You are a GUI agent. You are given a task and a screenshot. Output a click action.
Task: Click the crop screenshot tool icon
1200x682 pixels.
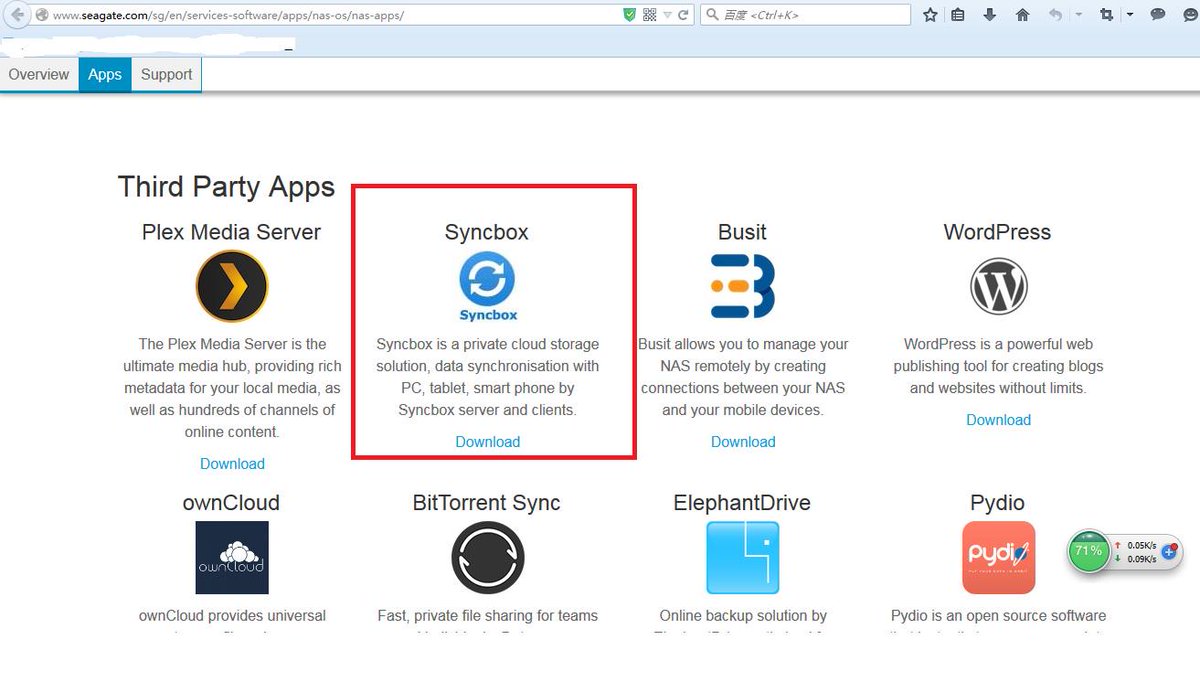tap(1106, 15)
